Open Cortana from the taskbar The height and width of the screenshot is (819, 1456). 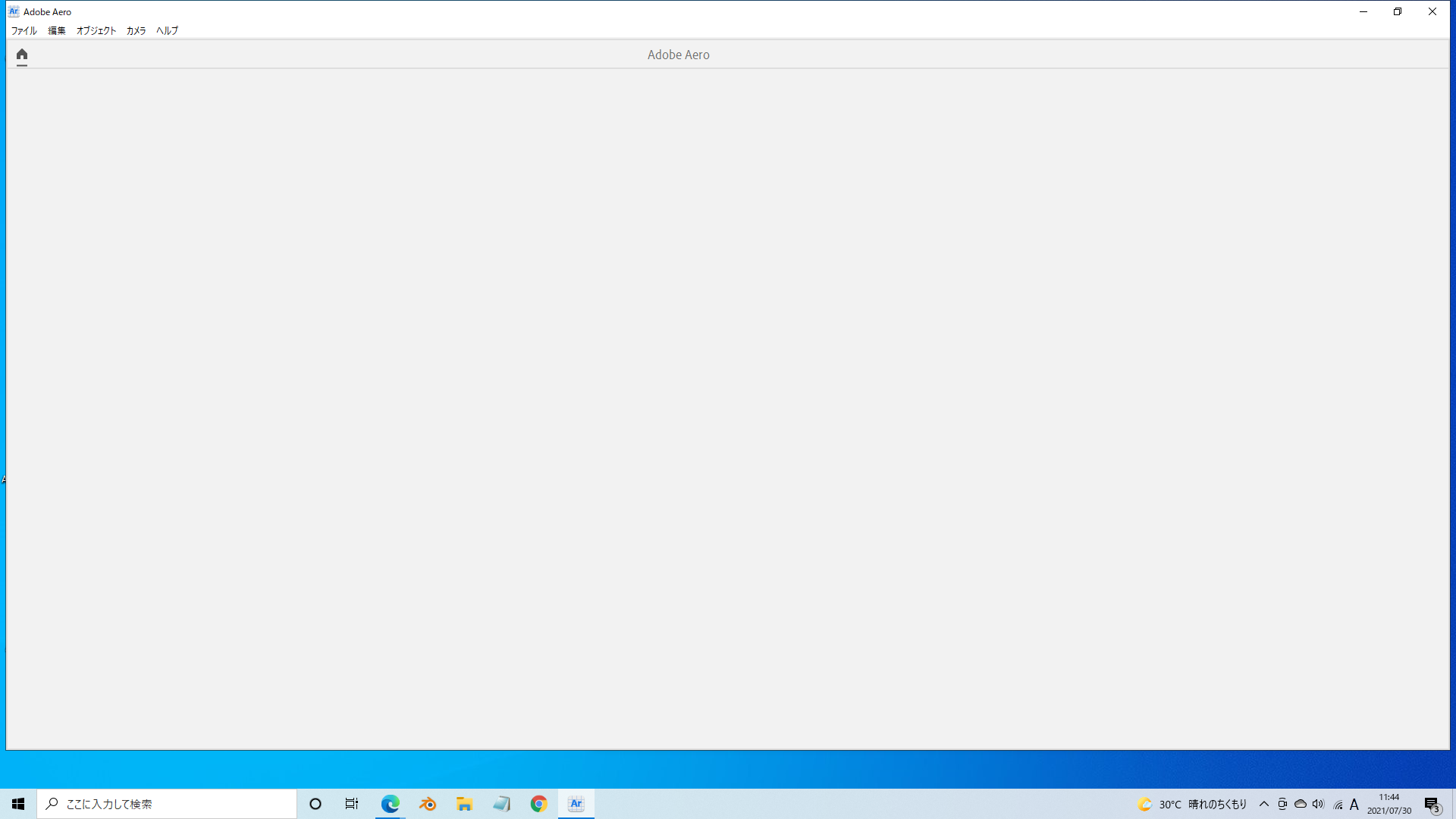[x=315, y=803]
